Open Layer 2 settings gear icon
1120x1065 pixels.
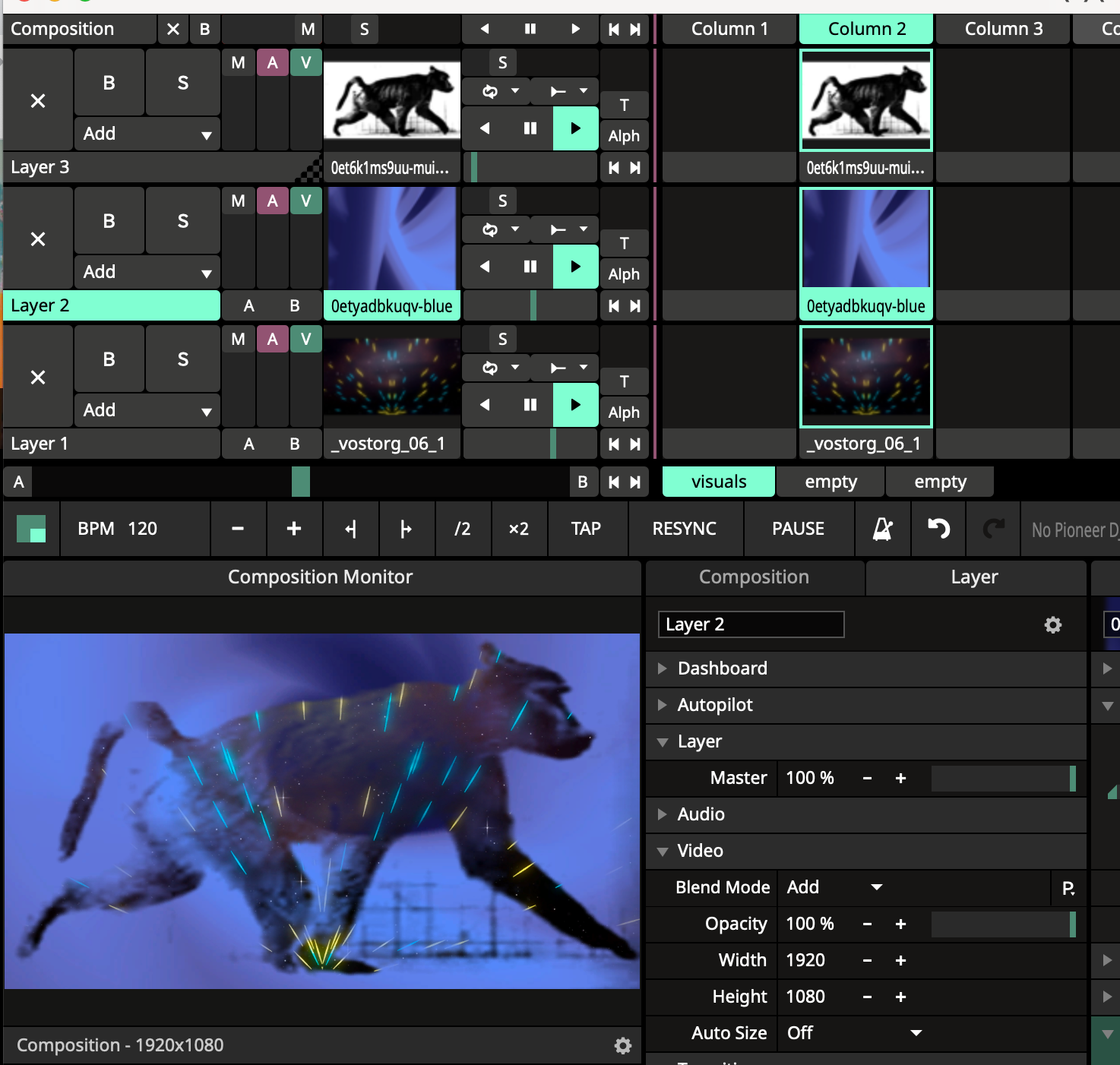click(x=1052, y=625)
